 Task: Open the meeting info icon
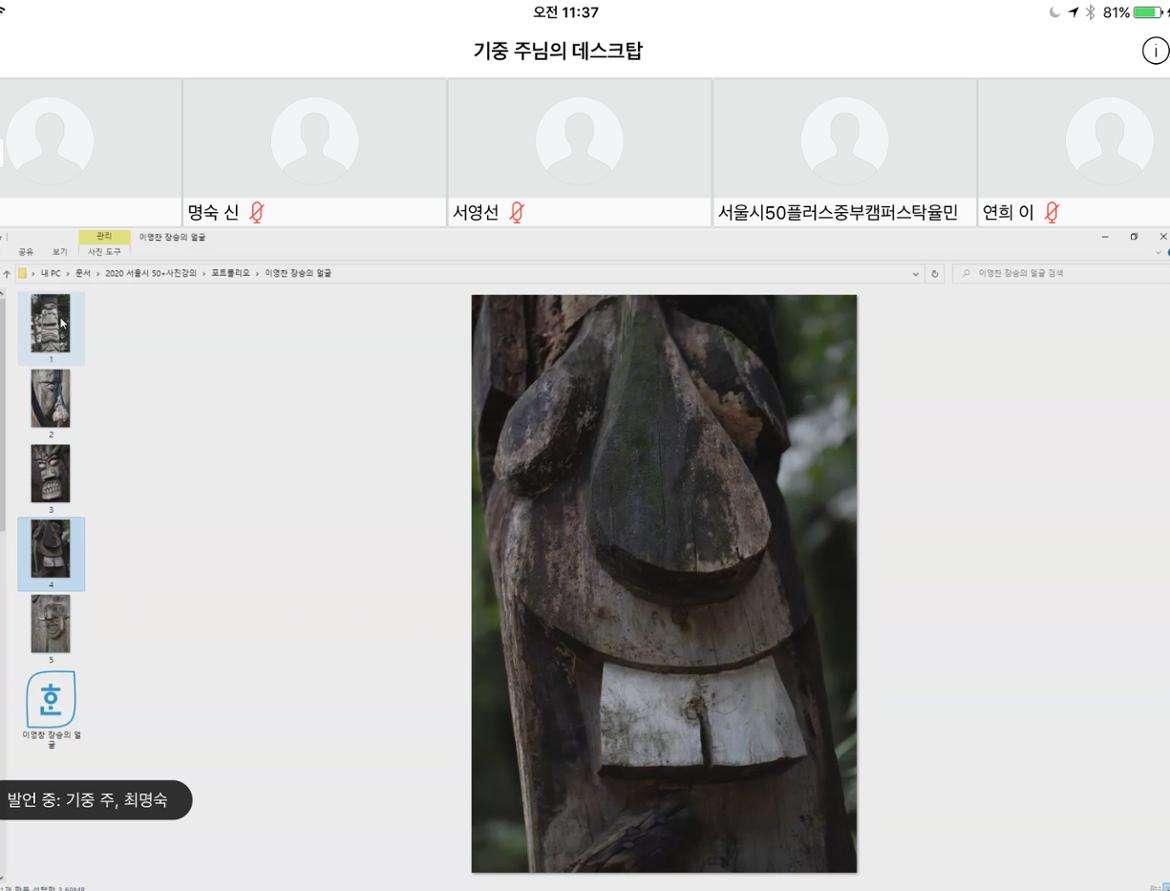pos(1155,51)
